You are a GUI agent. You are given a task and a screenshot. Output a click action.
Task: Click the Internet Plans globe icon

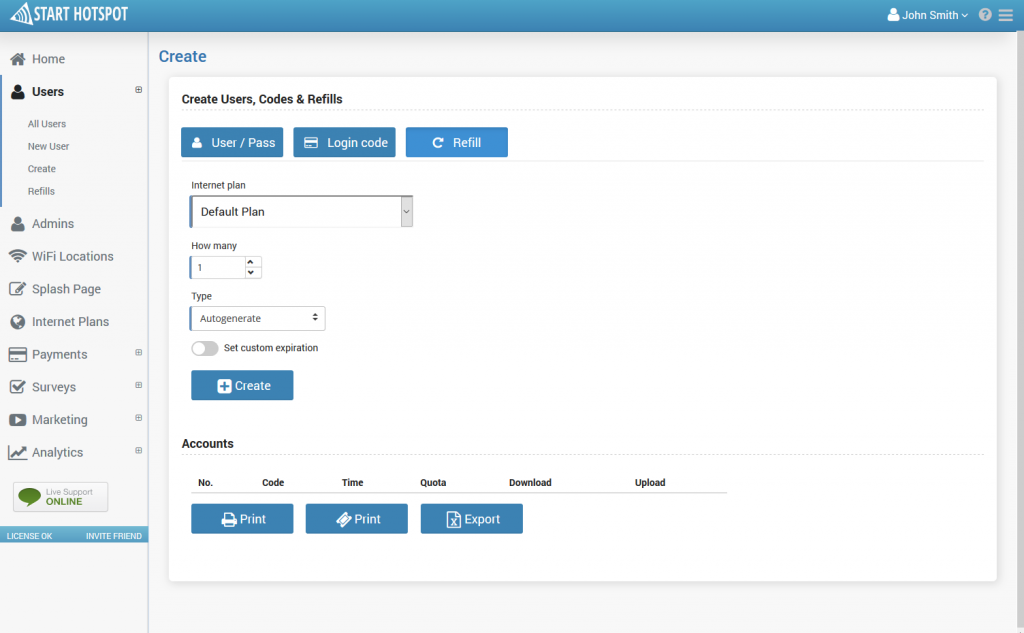[x=18, y=321]
